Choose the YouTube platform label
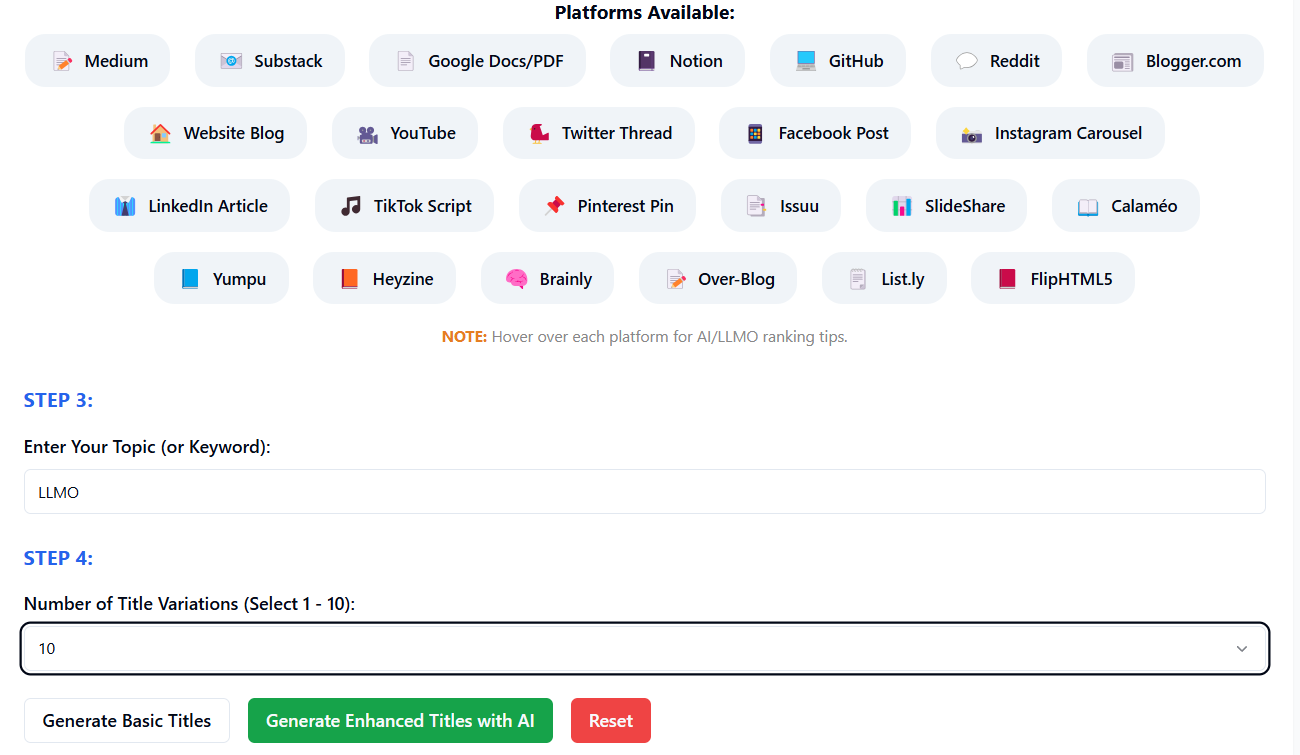1300x755 pixels. click(x=423, y=133)
